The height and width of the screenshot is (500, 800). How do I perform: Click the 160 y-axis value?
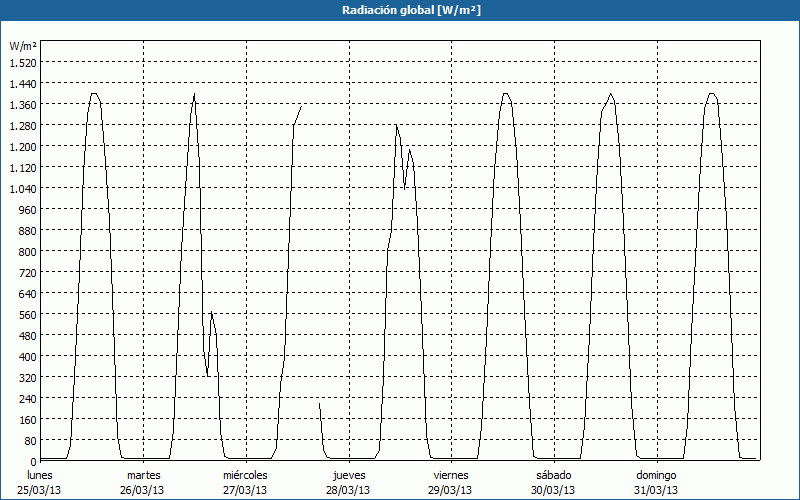click(29, 420)
